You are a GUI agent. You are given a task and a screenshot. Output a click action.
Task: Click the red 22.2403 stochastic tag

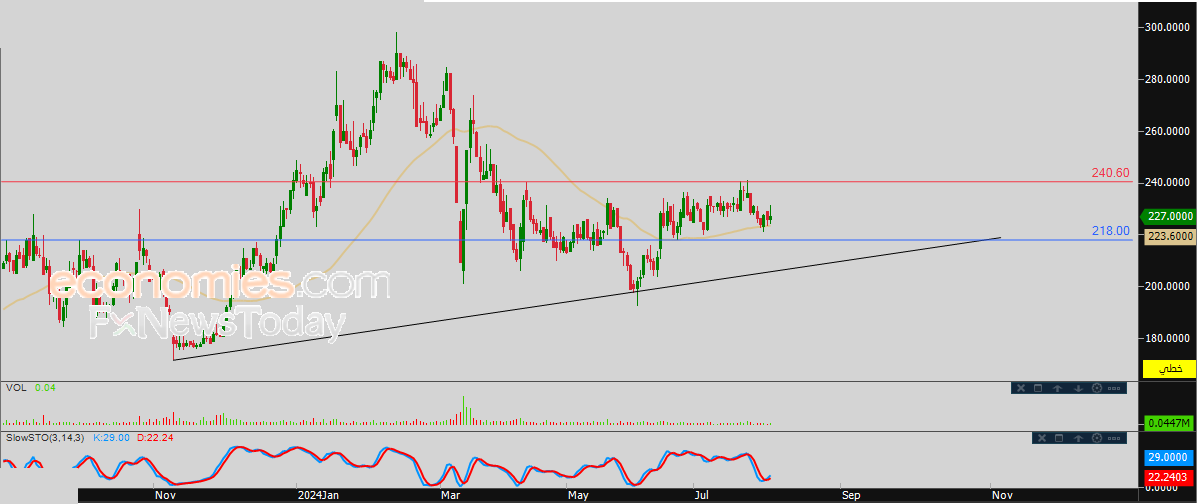(x=1168, y=478)
